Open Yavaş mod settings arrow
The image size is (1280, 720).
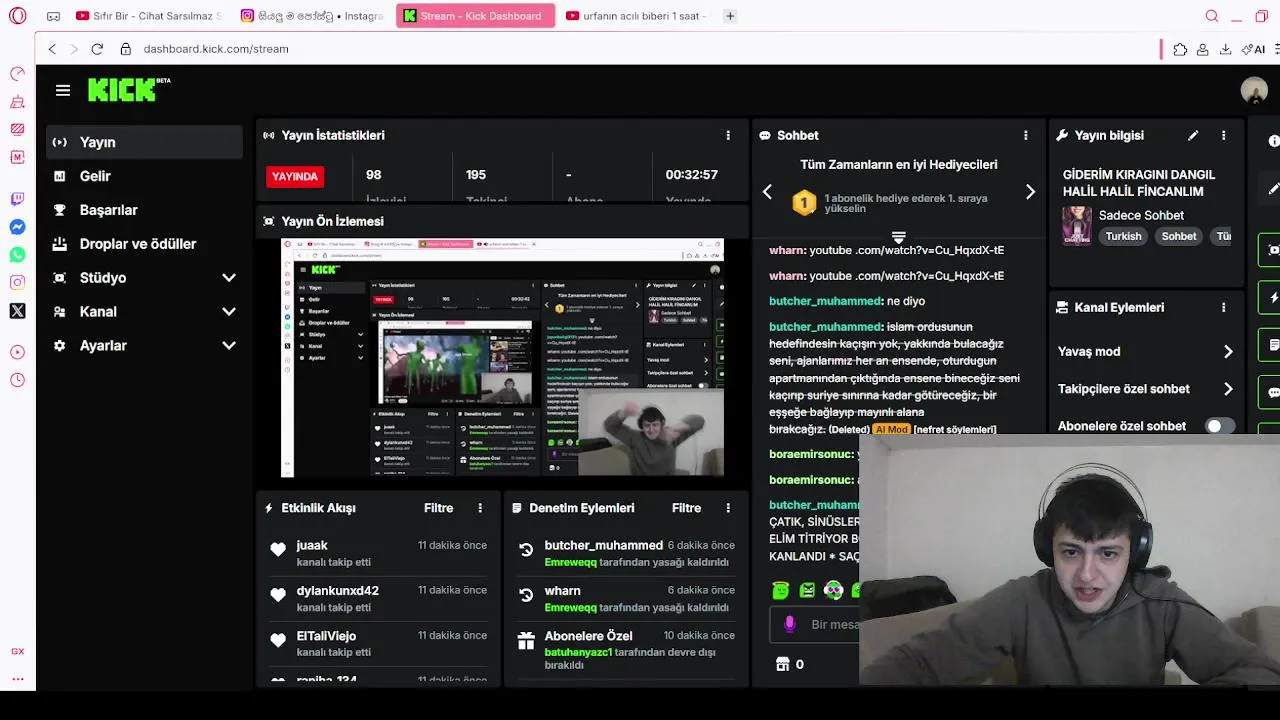[x=1228, y=352]
